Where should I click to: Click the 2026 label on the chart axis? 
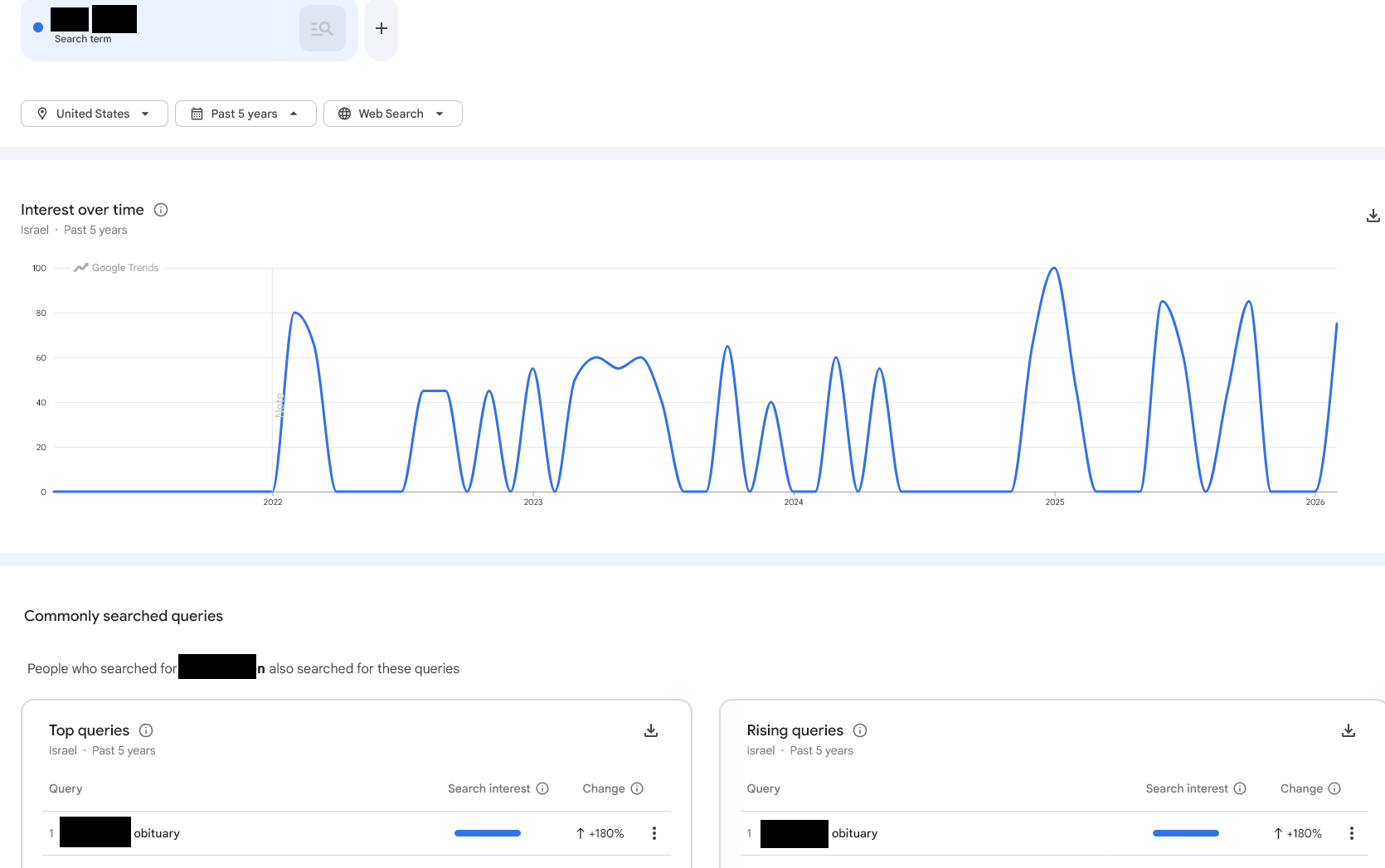tap(1315, 502)
